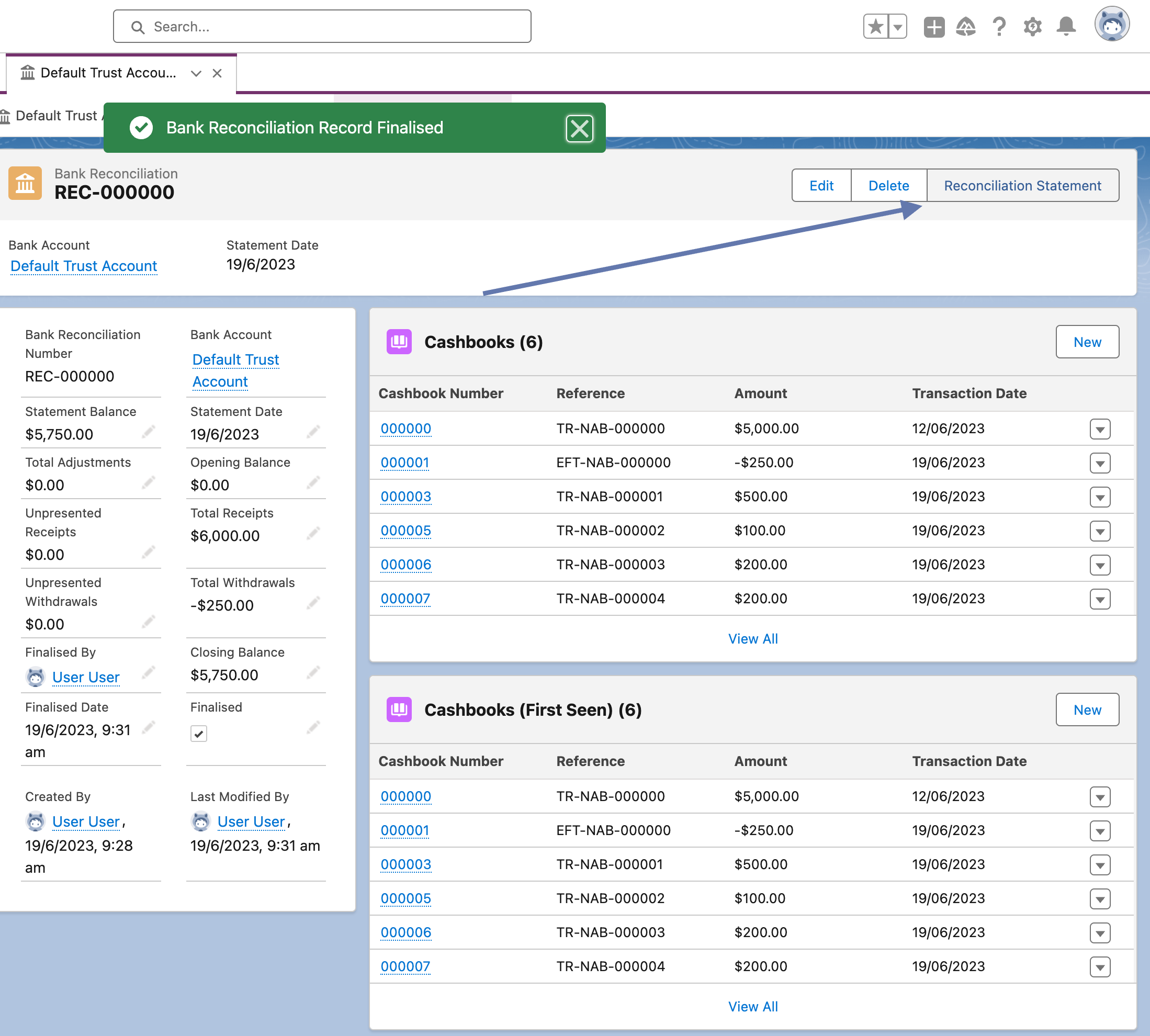Select the Default Trust subtab
This screenshot has height=1036, width=1150.
(52, 116)
